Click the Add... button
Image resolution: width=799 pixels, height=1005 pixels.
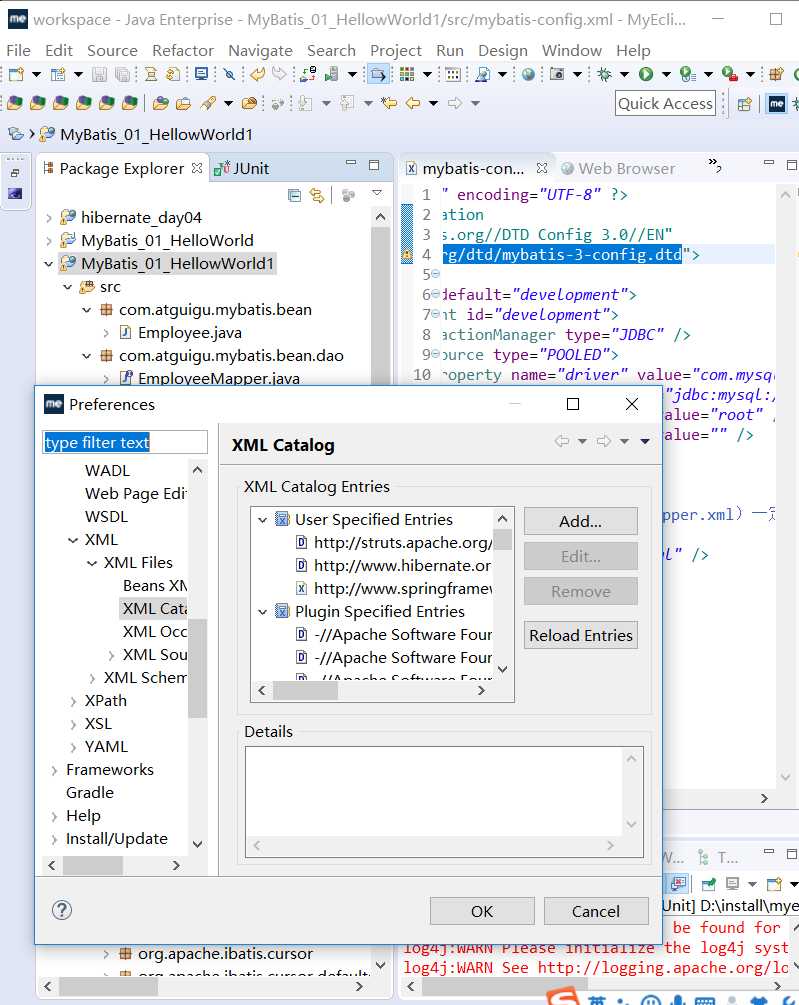[x=581, y=521]
